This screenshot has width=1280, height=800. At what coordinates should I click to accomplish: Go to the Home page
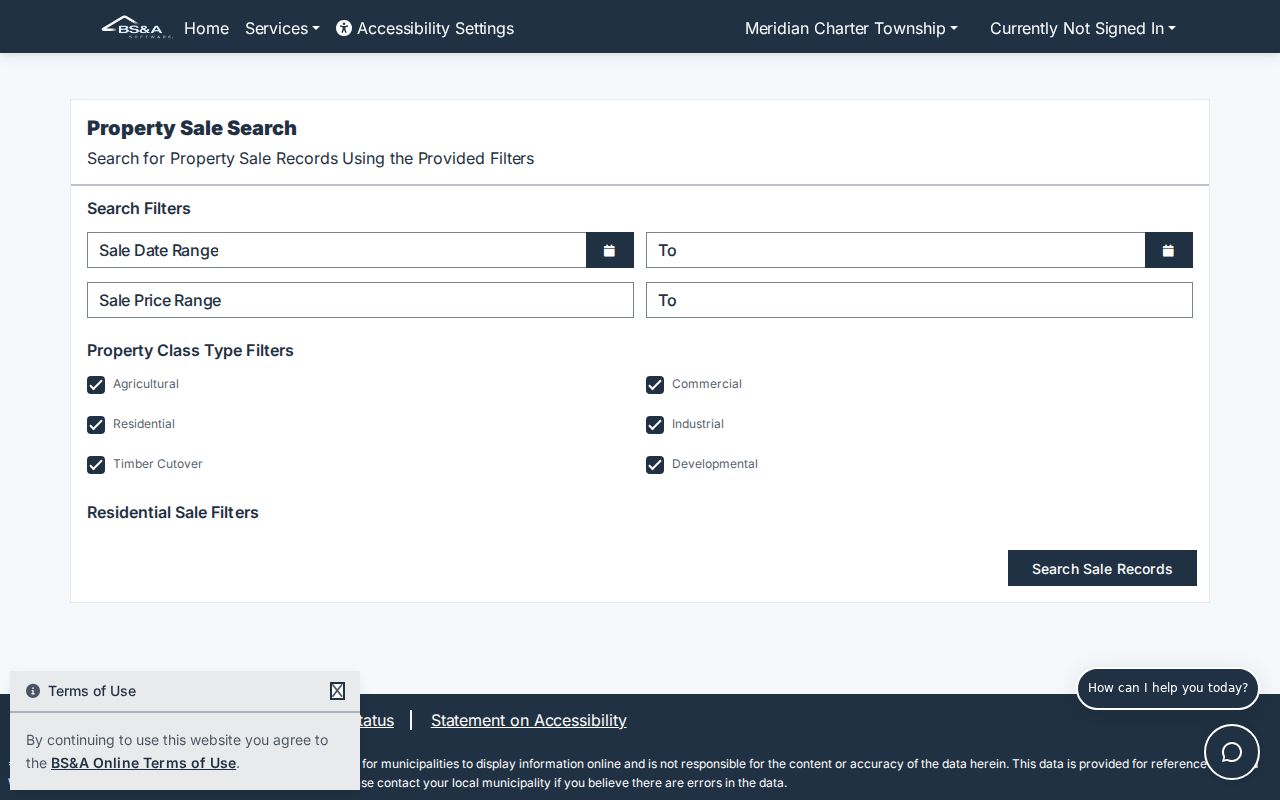pyautogui.click(x=206, y=28)
